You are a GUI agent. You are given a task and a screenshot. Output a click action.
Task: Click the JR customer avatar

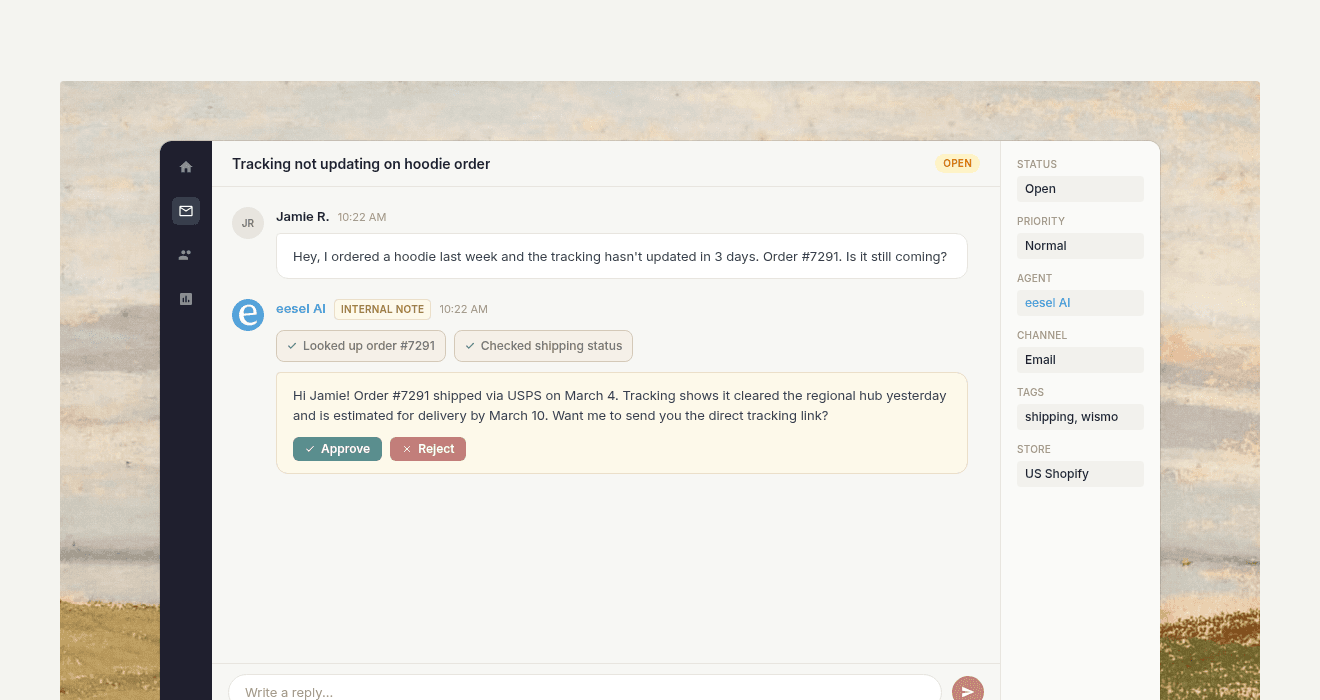(248, 223)
